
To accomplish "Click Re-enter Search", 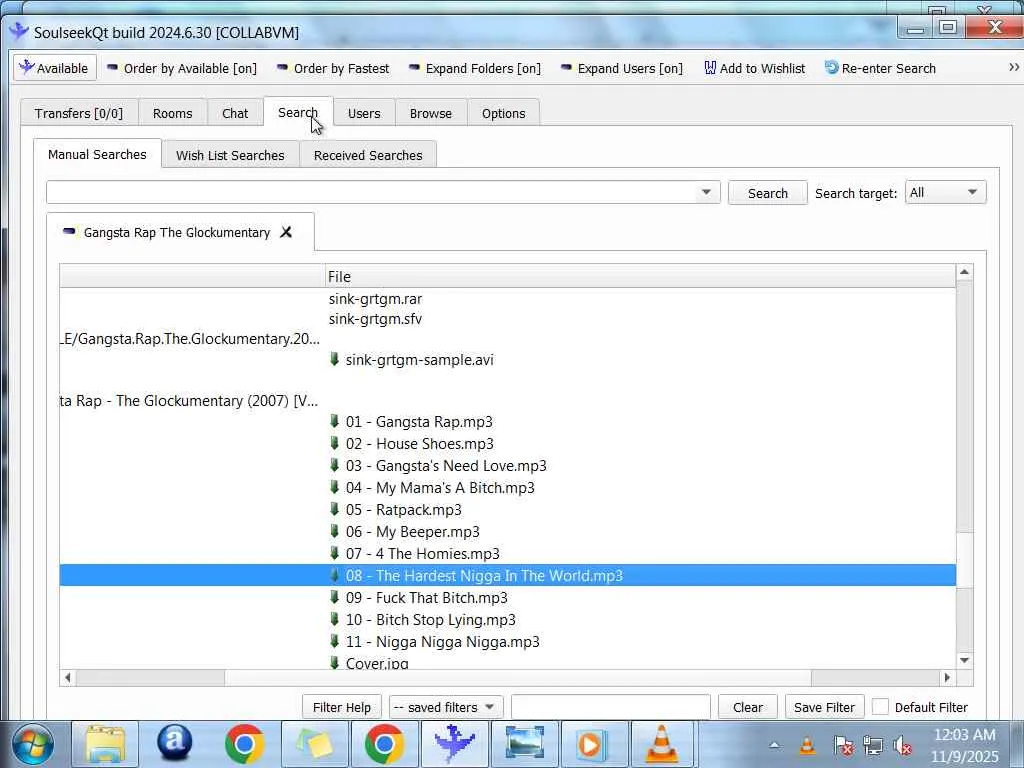I will [880, 68].
